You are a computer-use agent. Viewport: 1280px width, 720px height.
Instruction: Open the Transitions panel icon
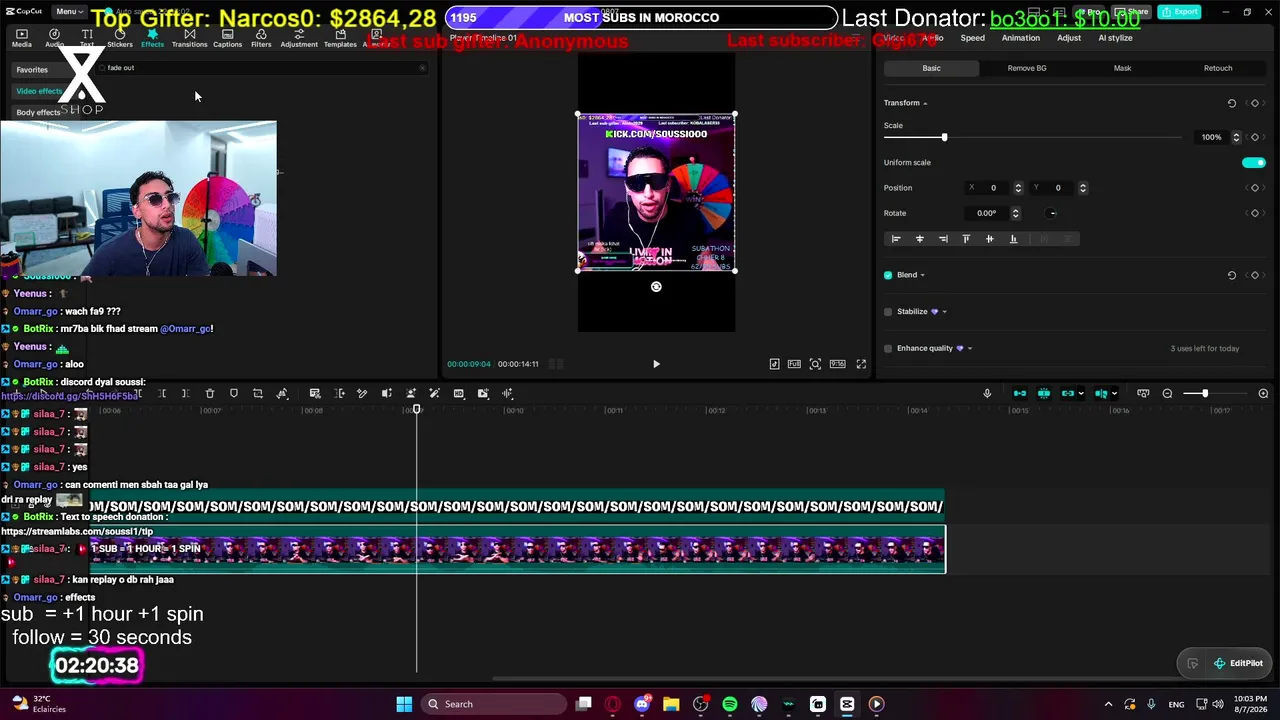(189, 38)
